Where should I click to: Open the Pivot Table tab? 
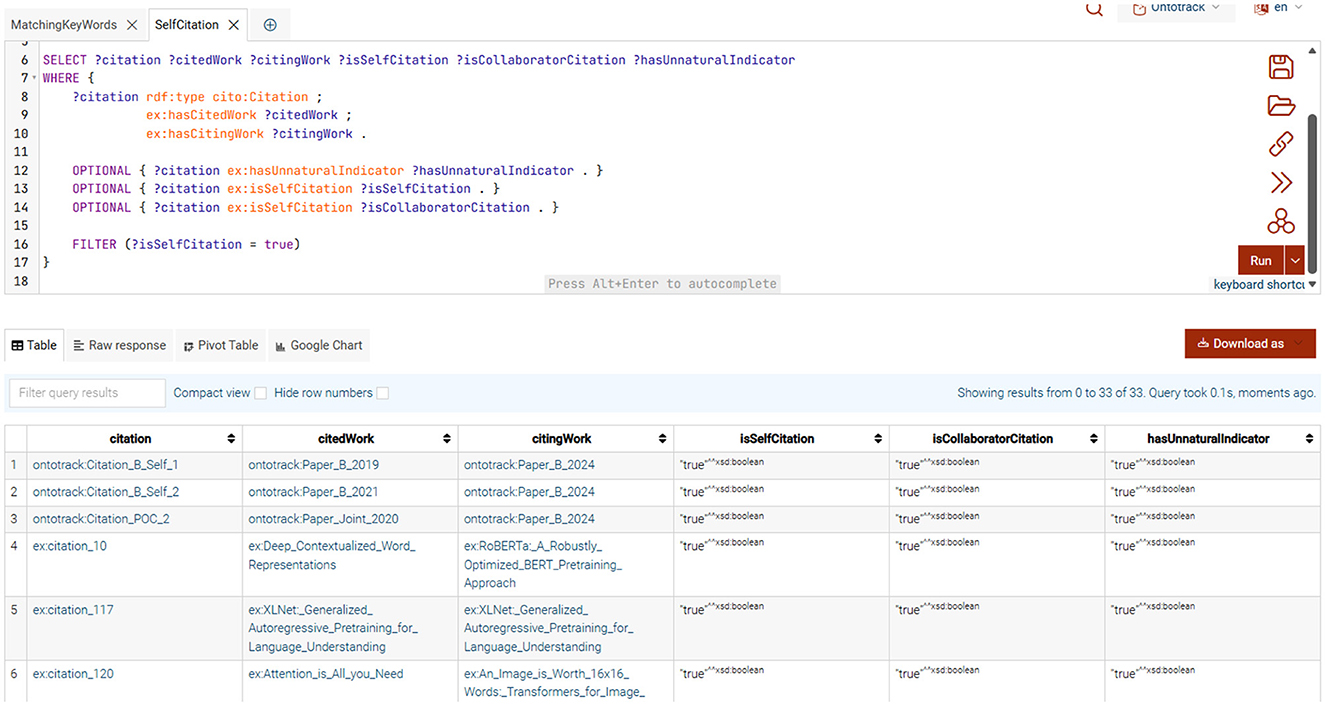point(219,345)
